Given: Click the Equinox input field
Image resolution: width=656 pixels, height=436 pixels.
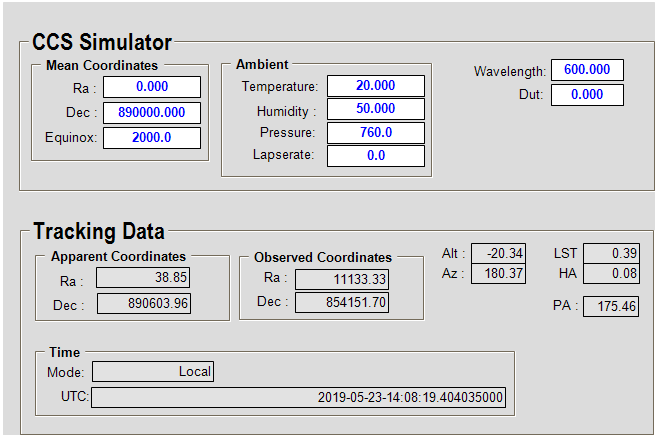Looking at the screenshot, I should point(152,138).
